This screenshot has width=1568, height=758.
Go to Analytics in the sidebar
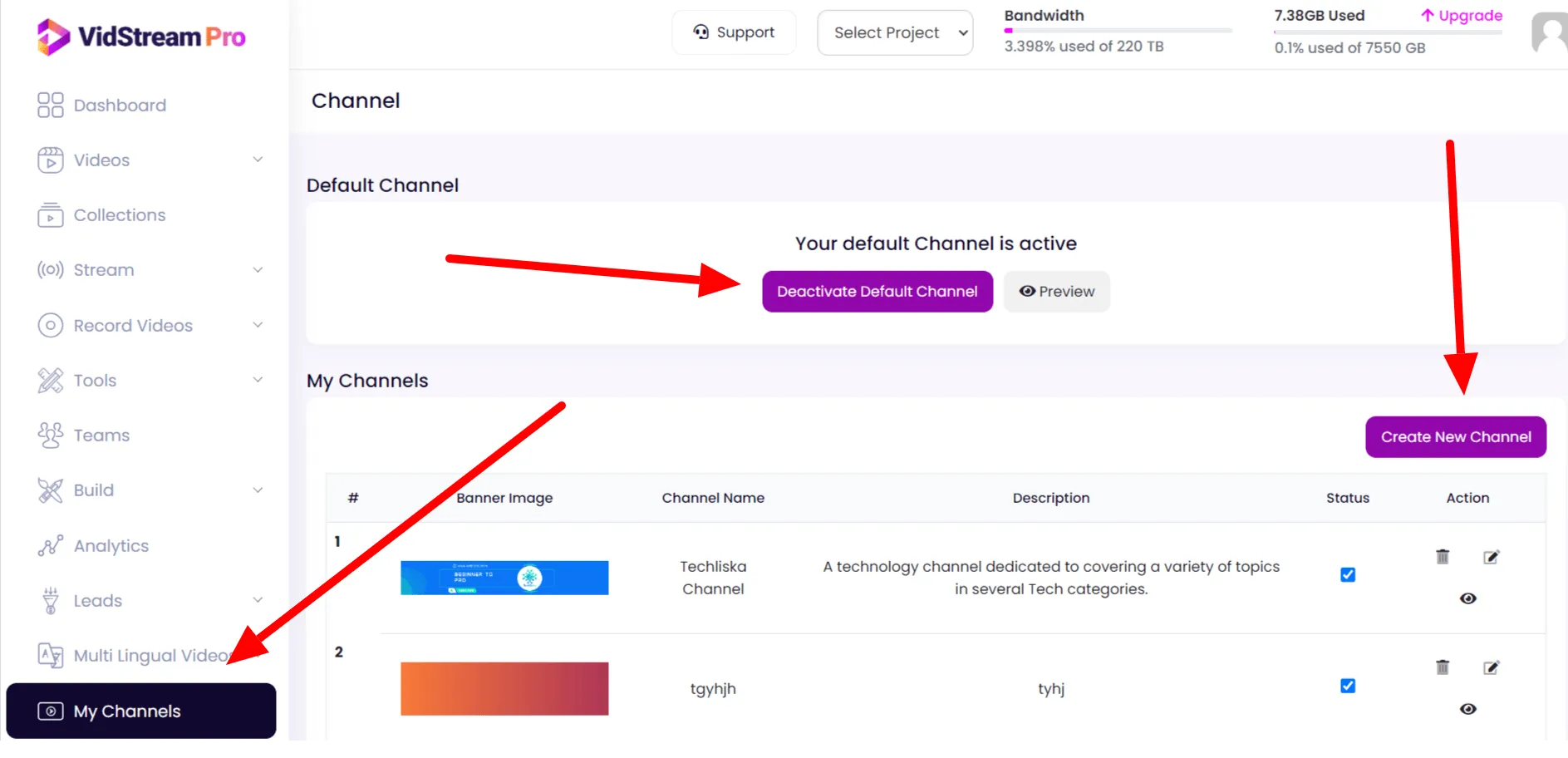[111, 546]
